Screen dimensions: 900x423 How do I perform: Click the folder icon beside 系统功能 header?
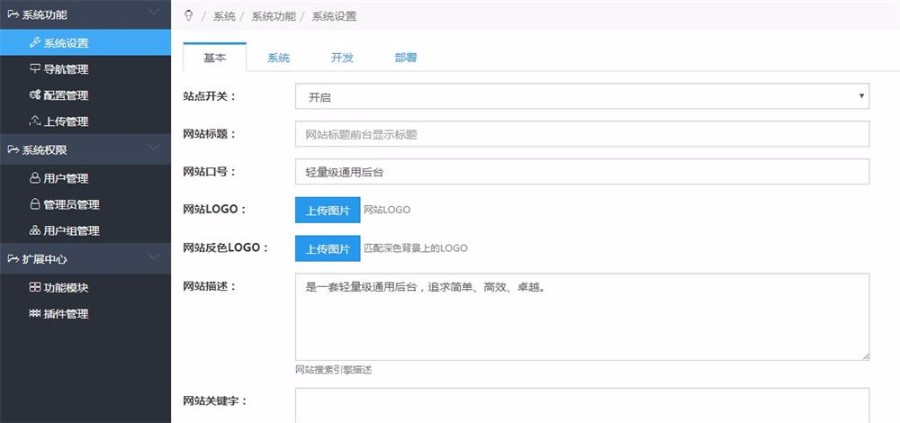13,15
